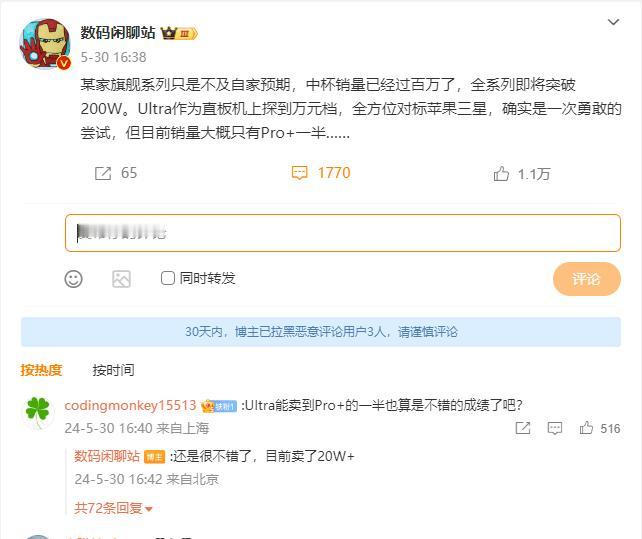Open the post's comment icon showing 1770

coord(299,173)
